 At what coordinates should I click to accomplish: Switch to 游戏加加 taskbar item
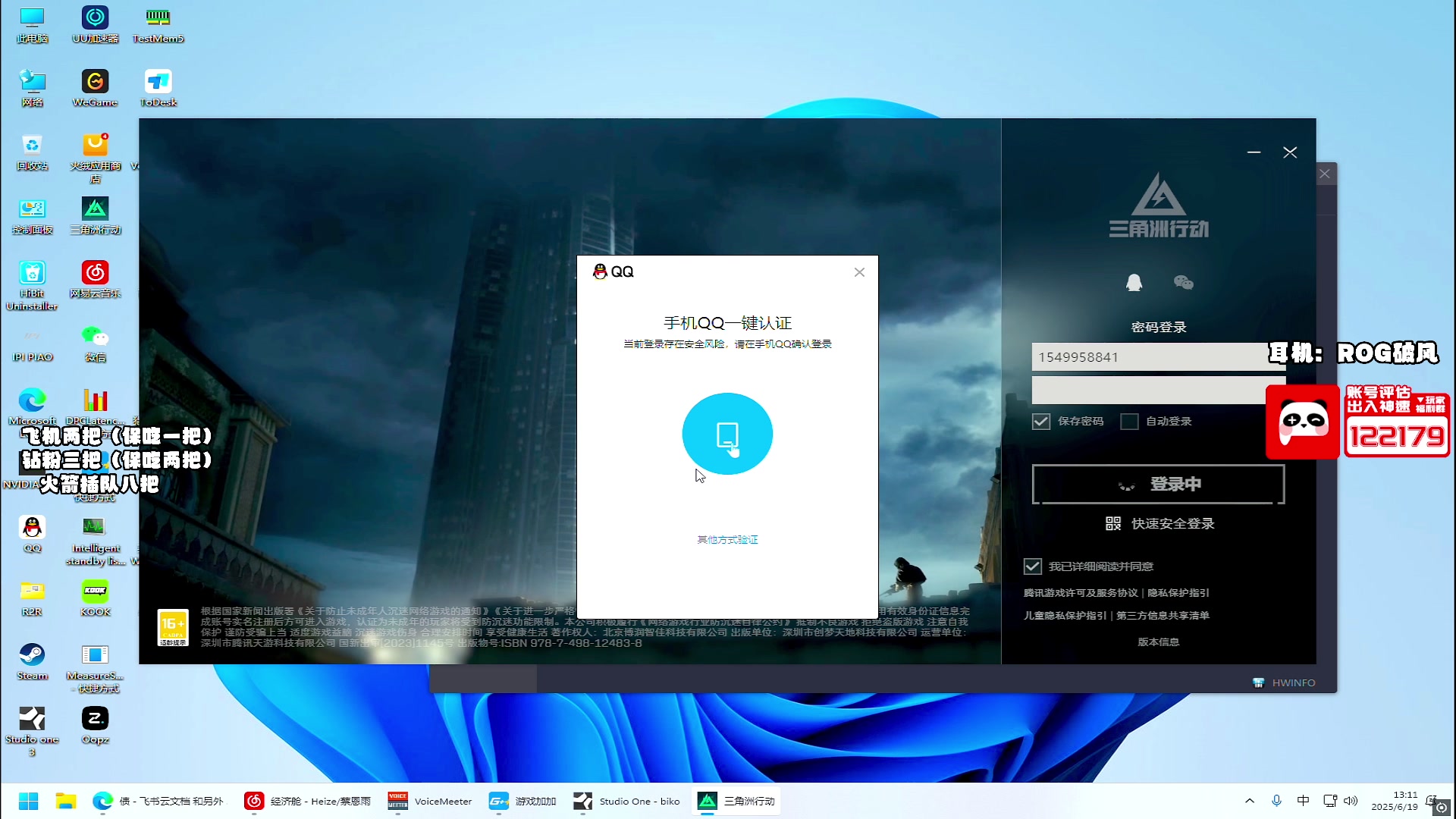[522, 801]
